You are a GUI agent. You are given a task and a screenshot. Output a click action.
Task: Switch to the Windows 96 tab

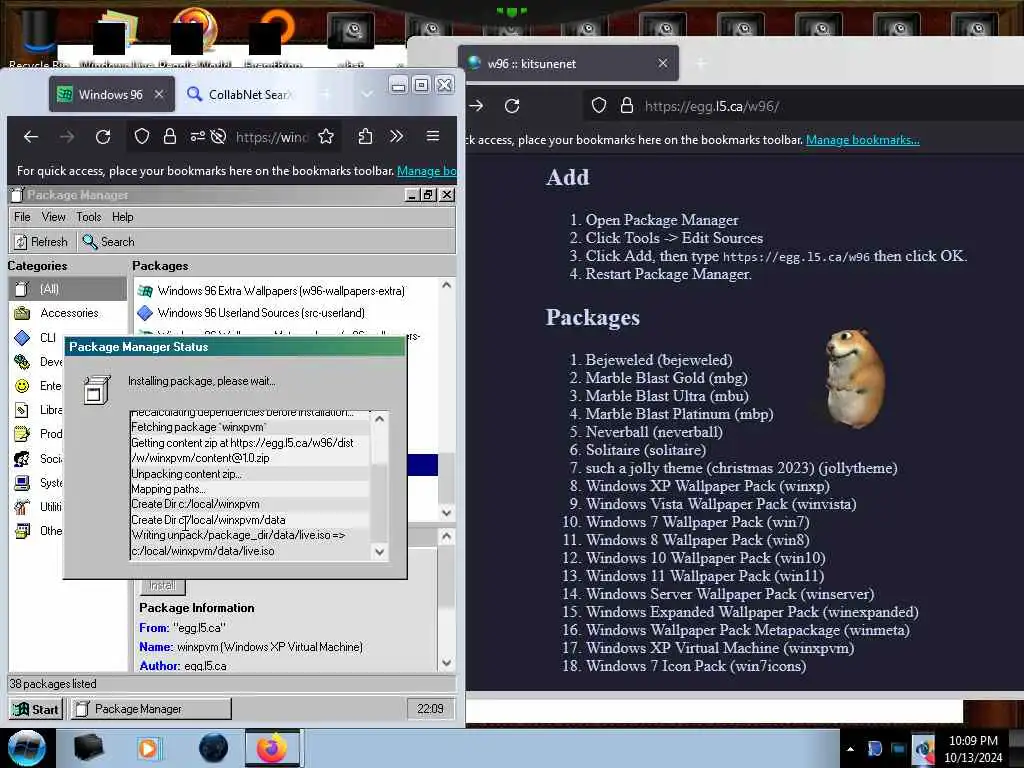pos(112,95)
